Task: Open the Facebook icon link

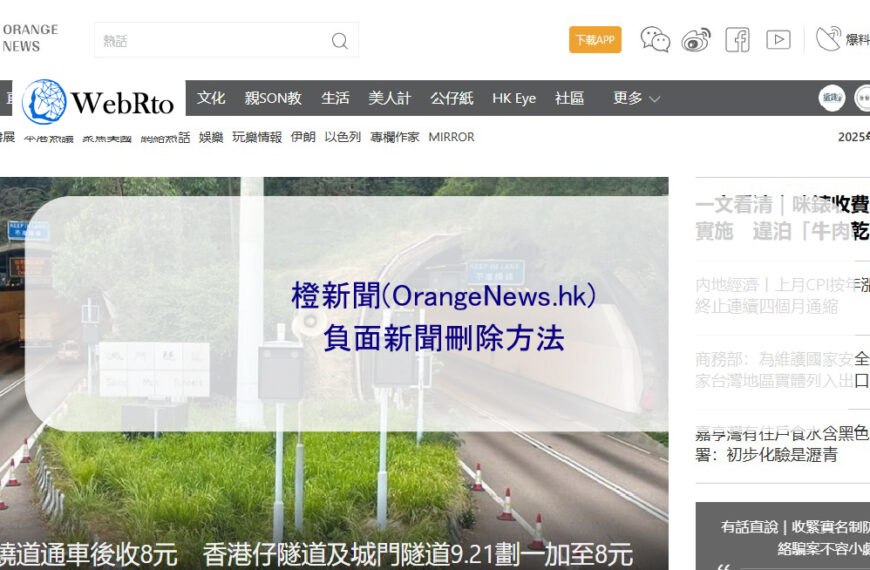Action: click(x=737, y=40)
